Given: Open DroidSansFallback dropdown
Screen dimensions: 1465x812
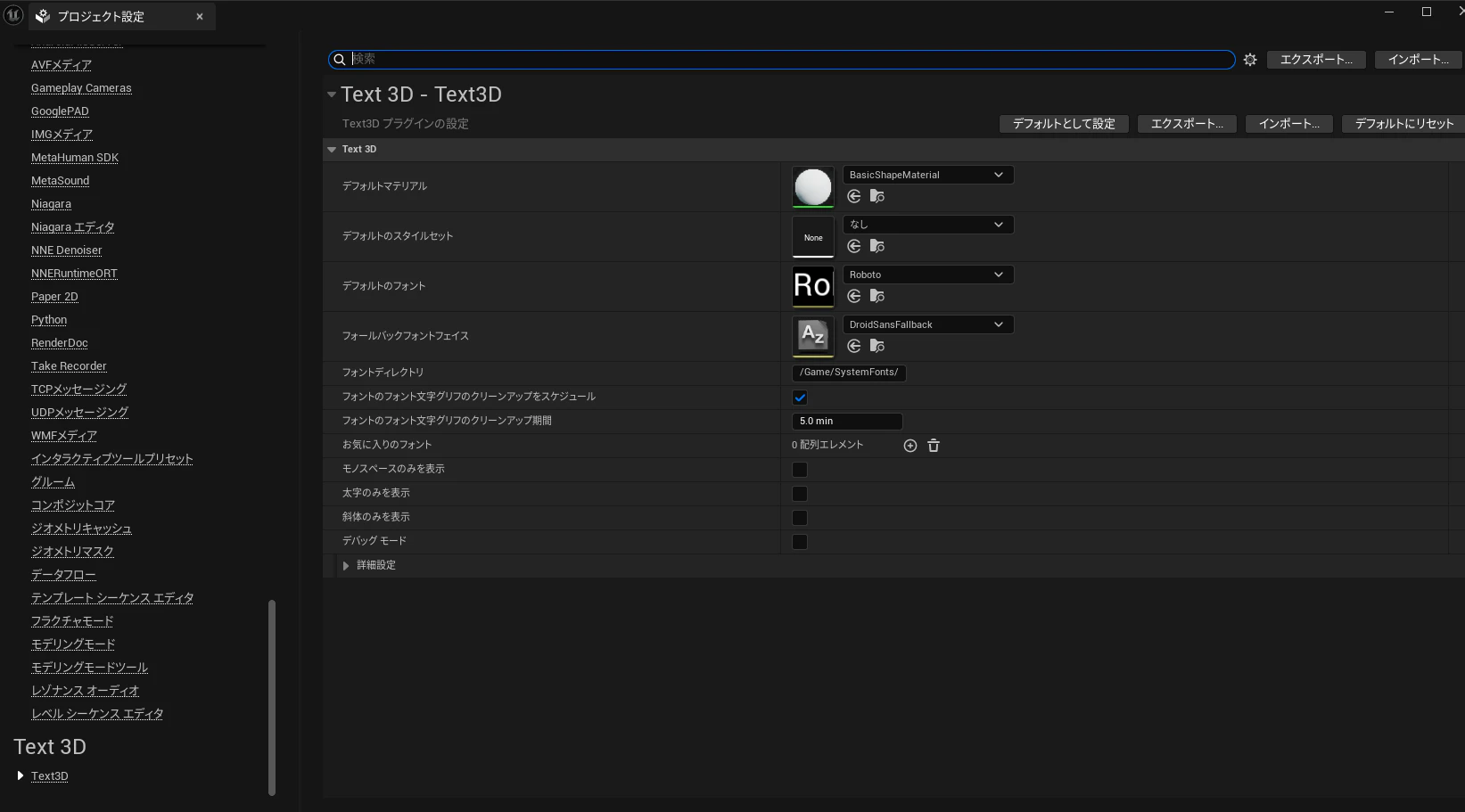Looking at the screenshot, I should [x=928, y=324].
